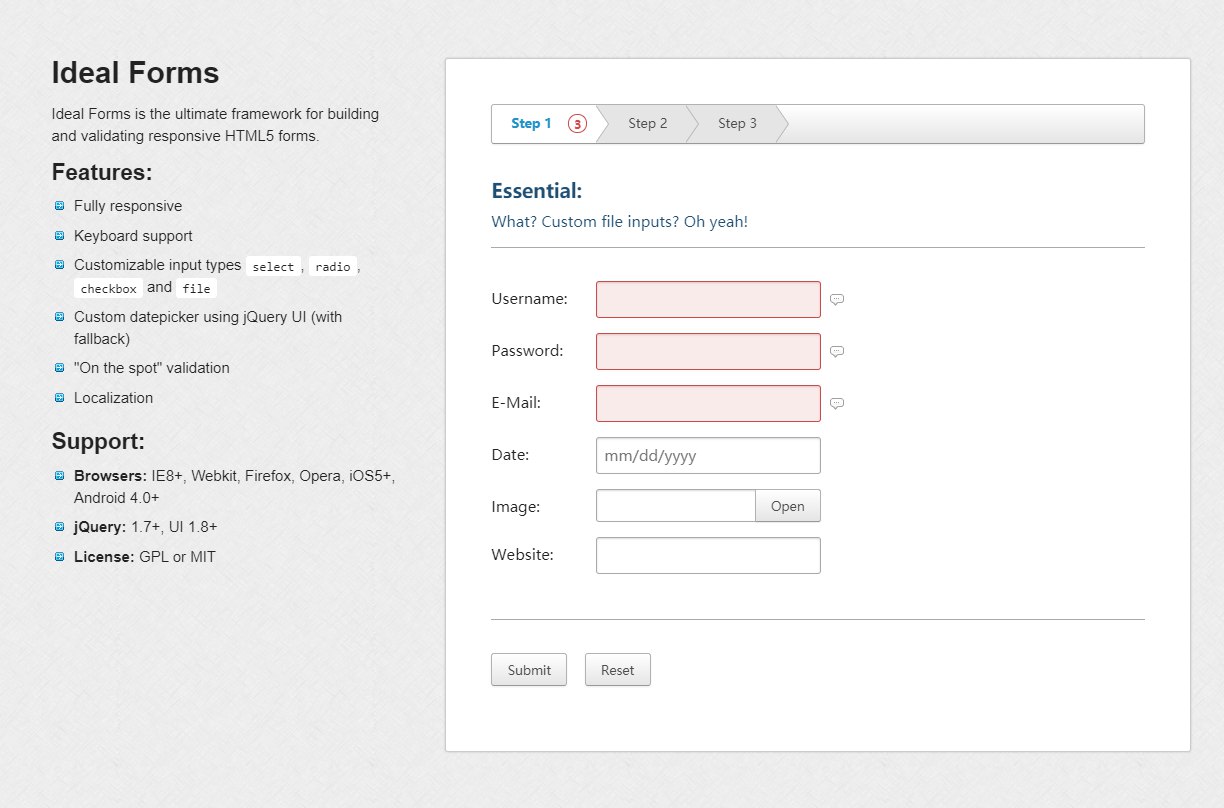Viewport: 1224px width, 808px height.
Task: Click the speech bubble icon beside Password
Action: [837, 351]
